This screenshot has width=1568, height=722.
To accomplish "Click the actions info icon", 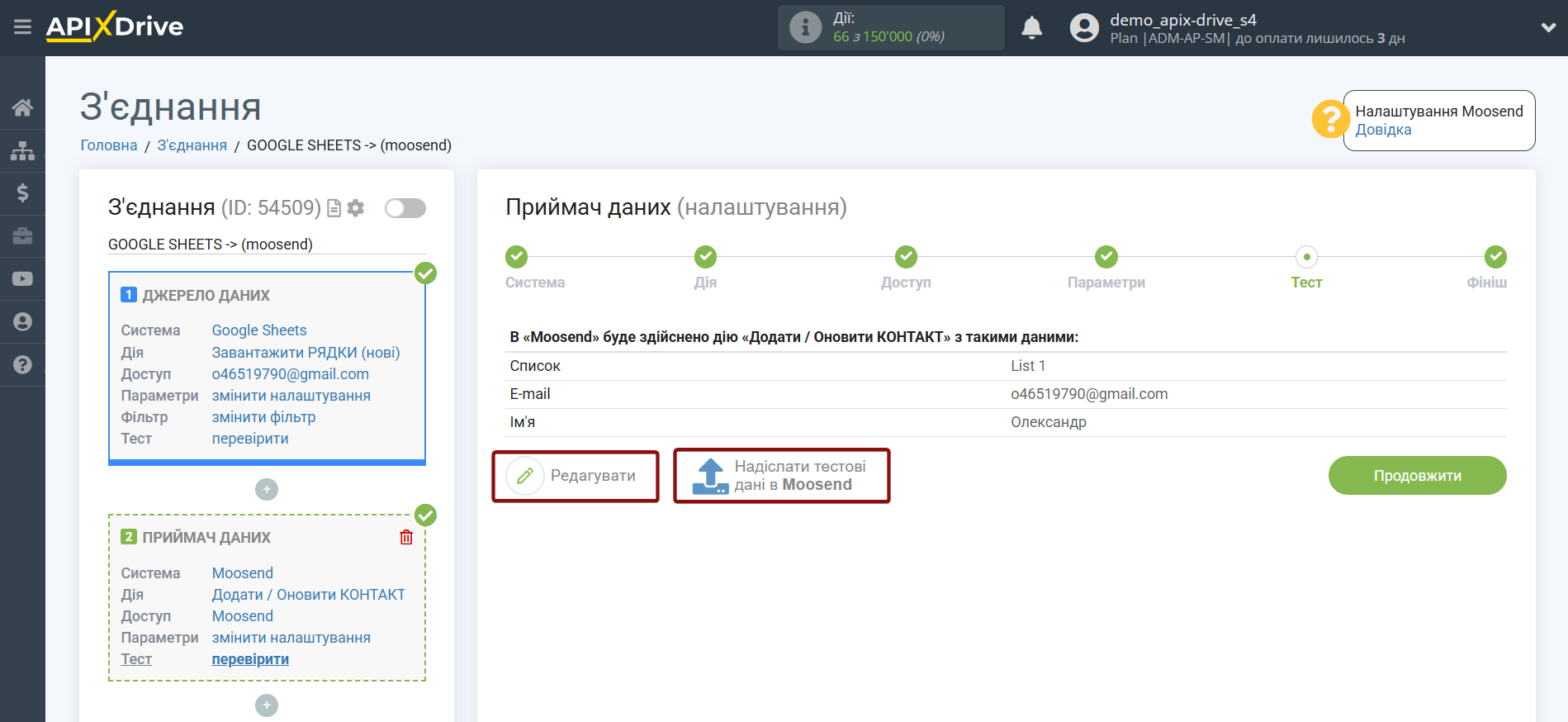I will [805, 27].
